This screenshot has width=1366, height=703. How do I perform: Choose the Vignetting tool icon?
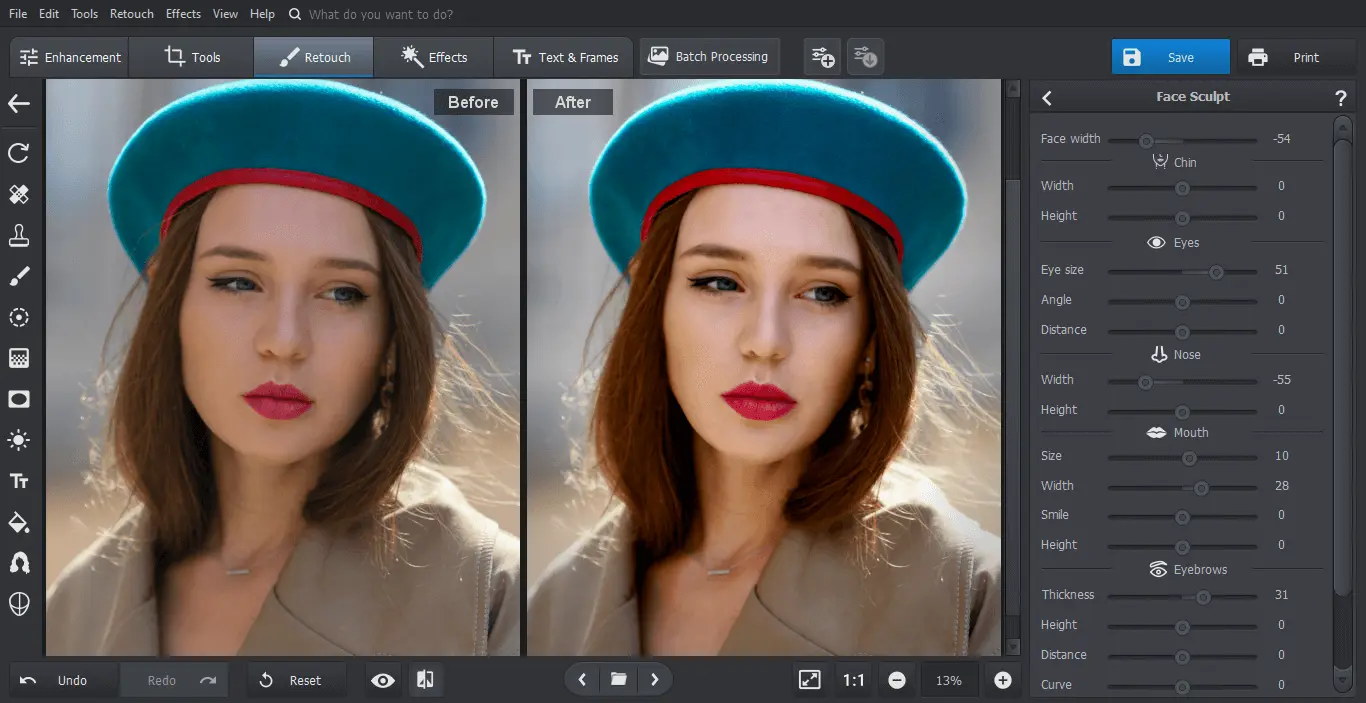tap(19, 399)
